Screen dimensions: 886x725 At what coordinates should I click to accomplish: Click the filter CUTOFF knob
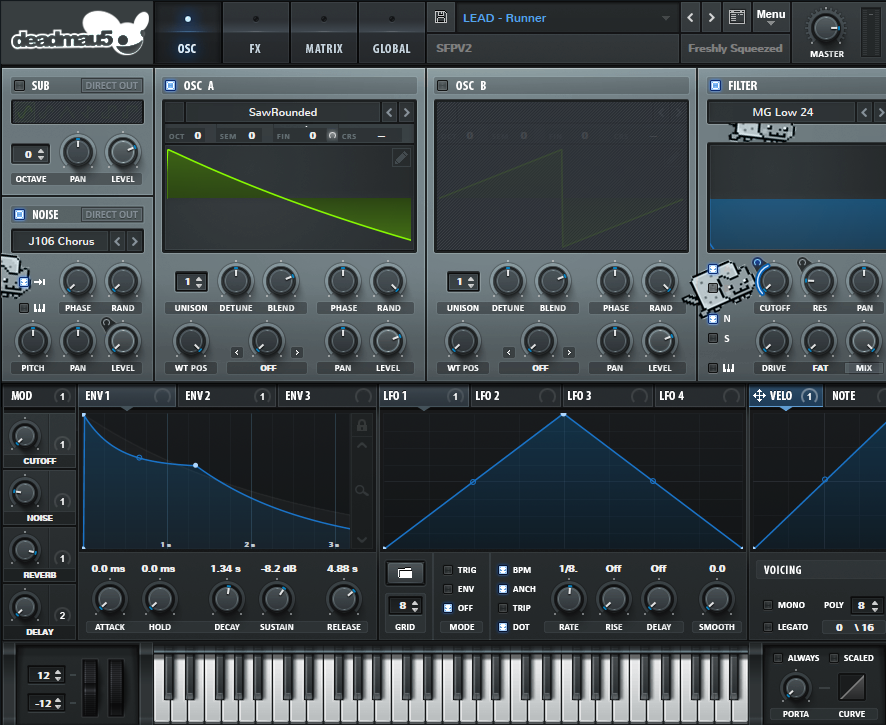click(774, 281)
